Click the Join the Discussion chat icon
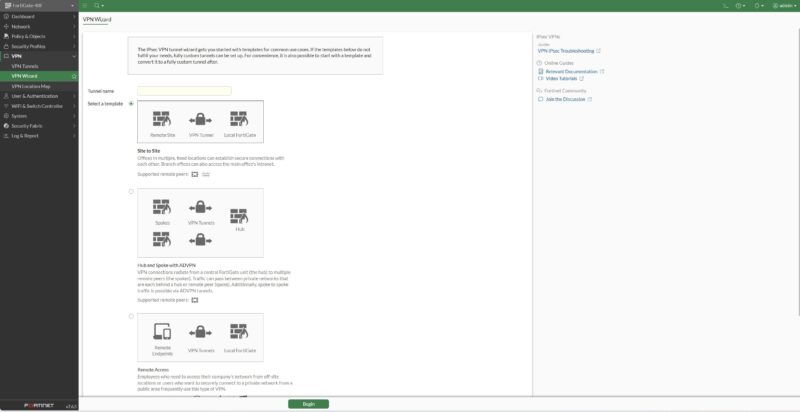800x412 pixels. pos(541,99)
